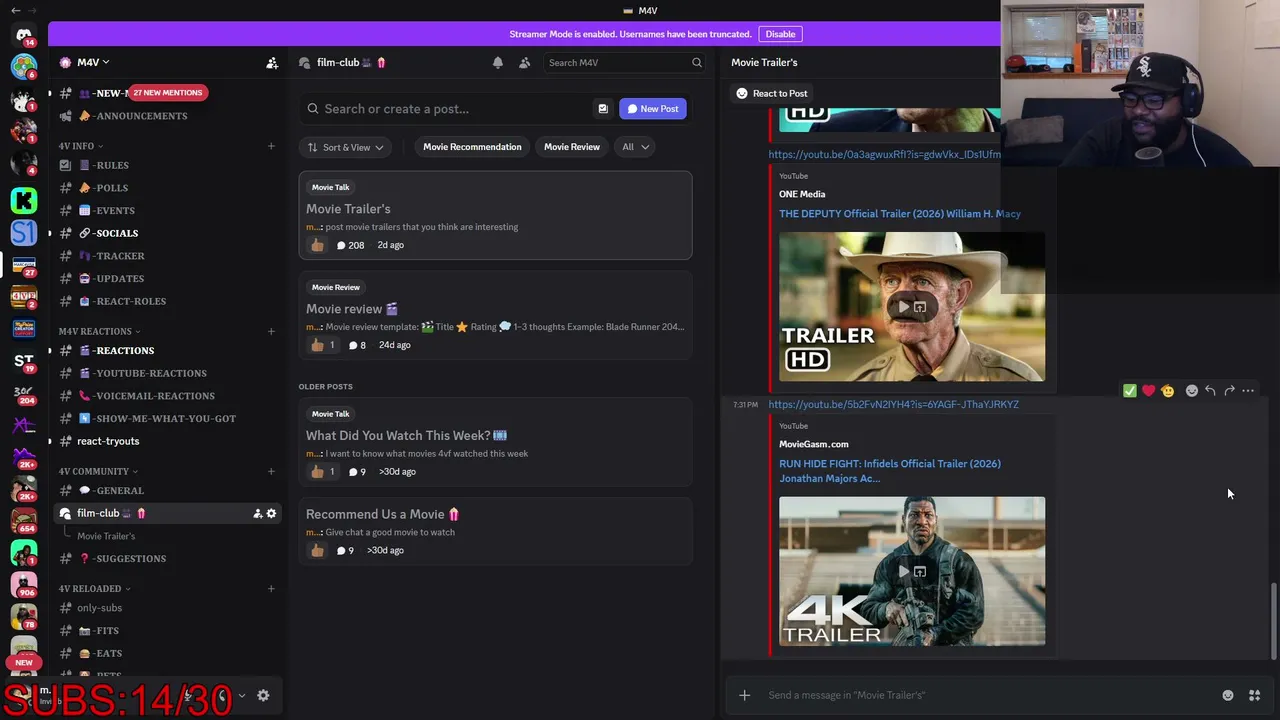1280x720 pixels.
Task: Focus the Search M4V field
Action: click(x=625, y=63)
